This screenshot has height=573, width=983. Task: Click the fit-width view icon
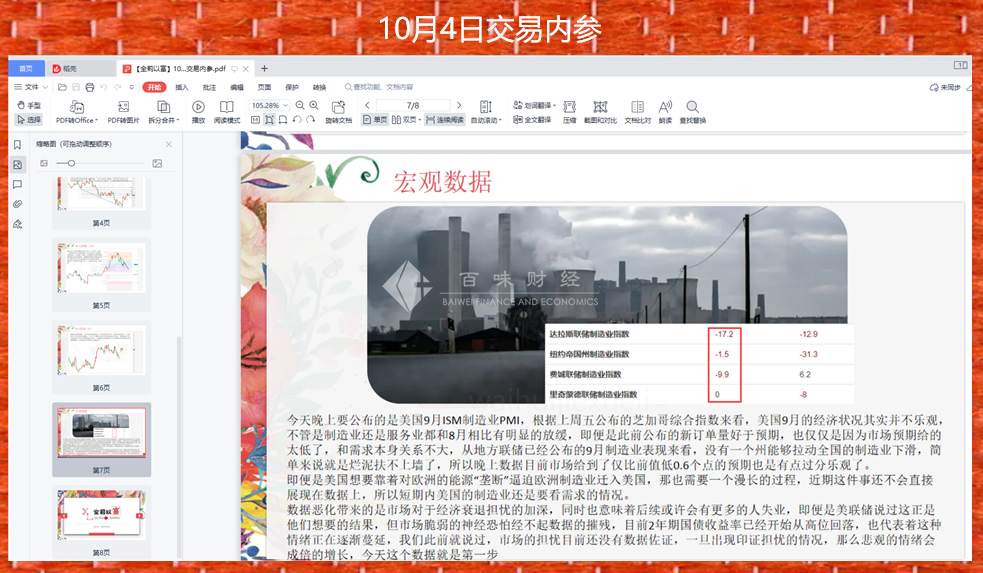(x=283, y=119)
